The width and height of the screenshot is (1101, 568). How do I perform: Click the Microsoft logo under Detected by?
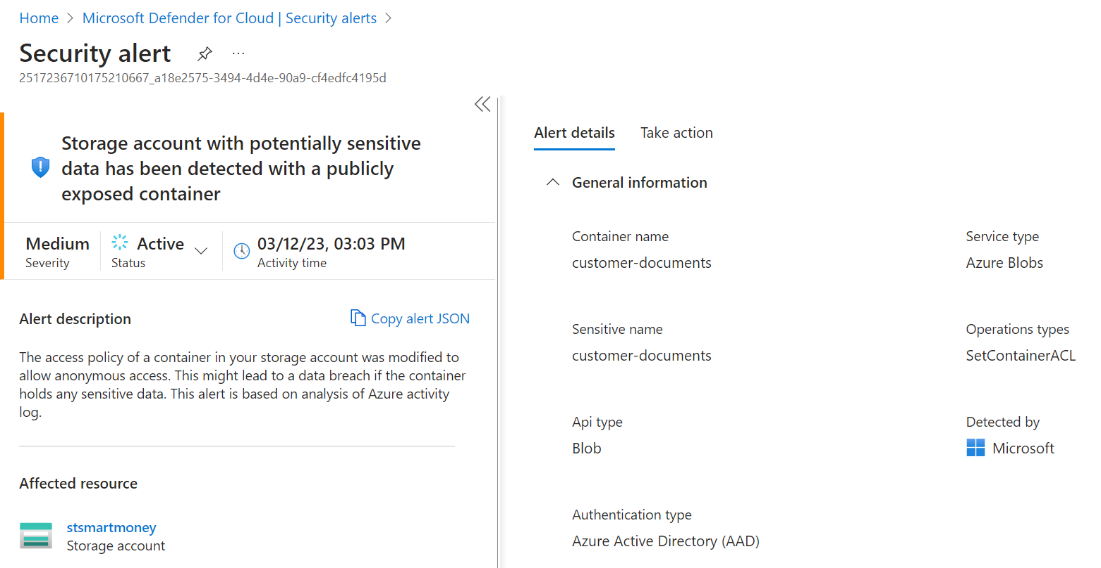(x=976, y=448)
